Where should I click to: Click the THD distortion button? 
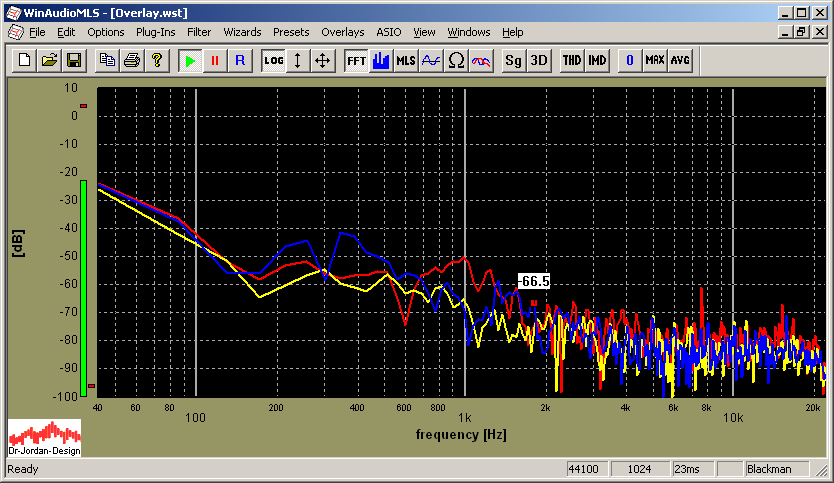point(572,60)
